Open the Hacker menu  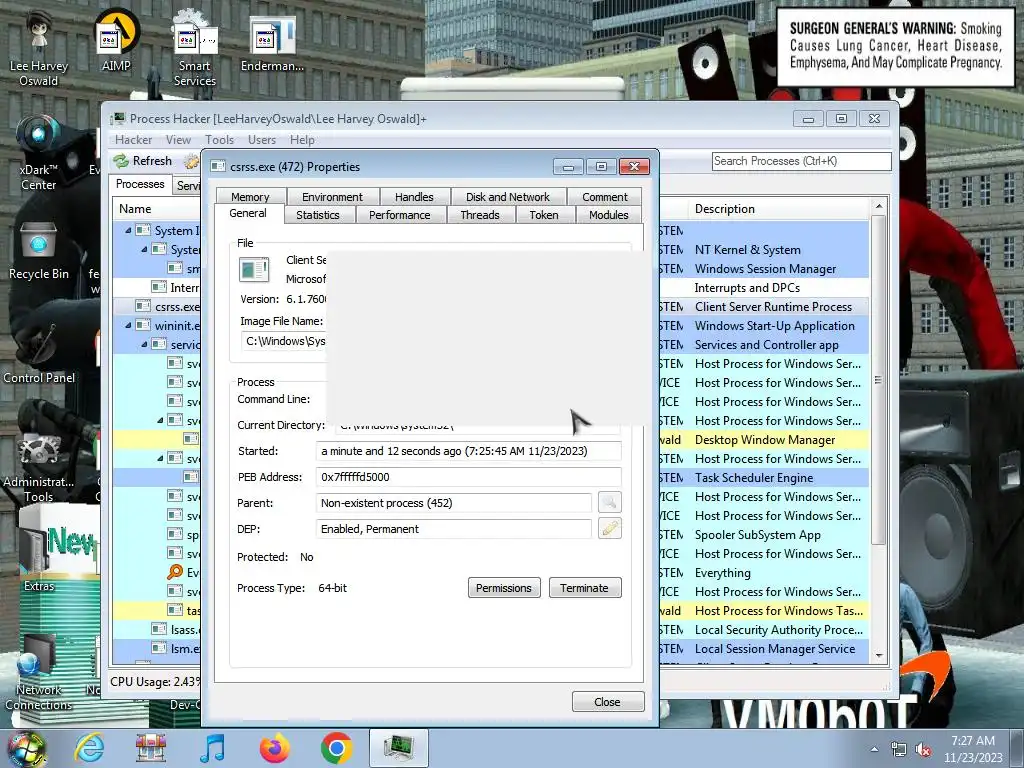tap(133, 140)
